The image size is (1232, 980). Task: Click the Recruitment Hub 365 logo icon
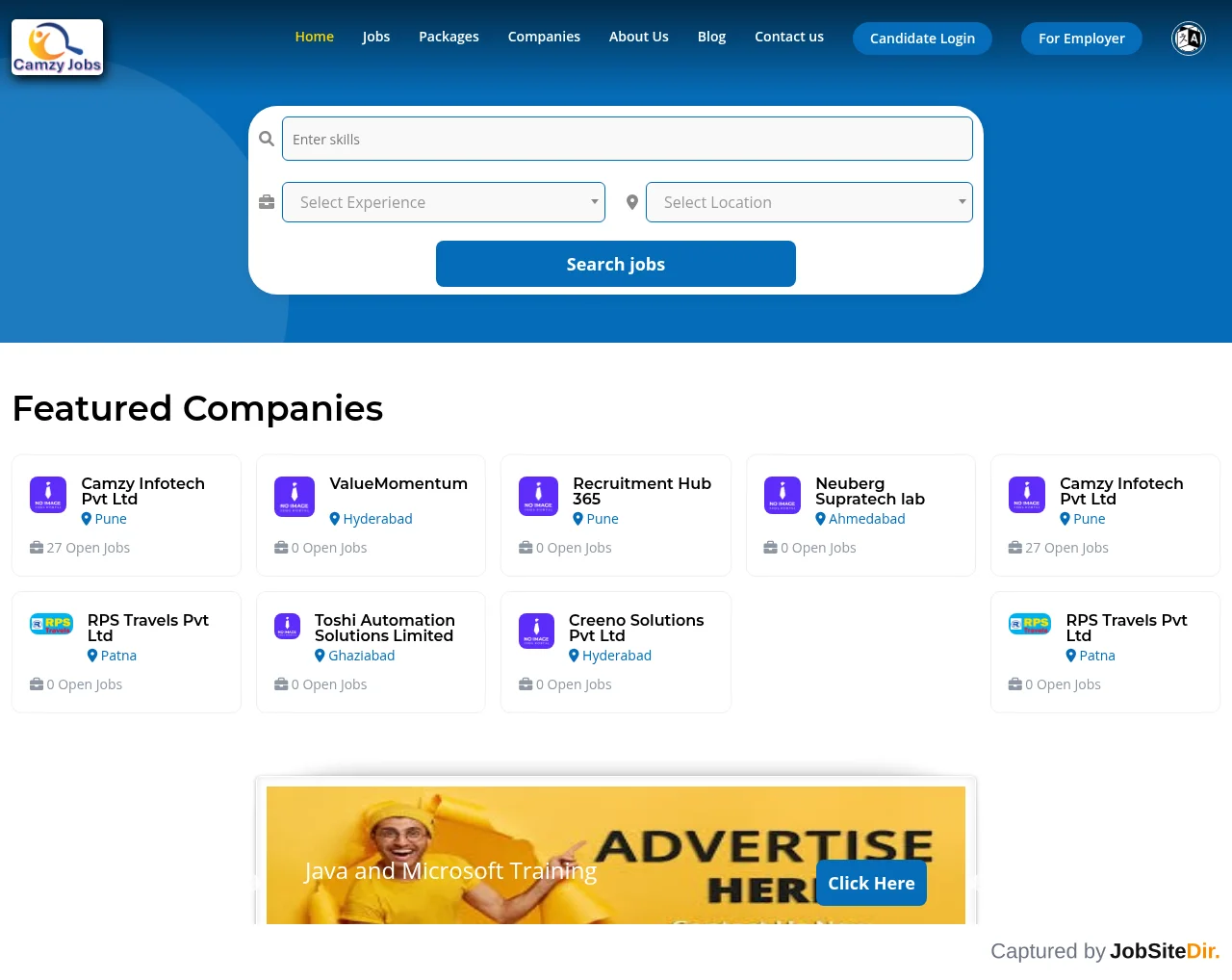[x=539, y=496]
